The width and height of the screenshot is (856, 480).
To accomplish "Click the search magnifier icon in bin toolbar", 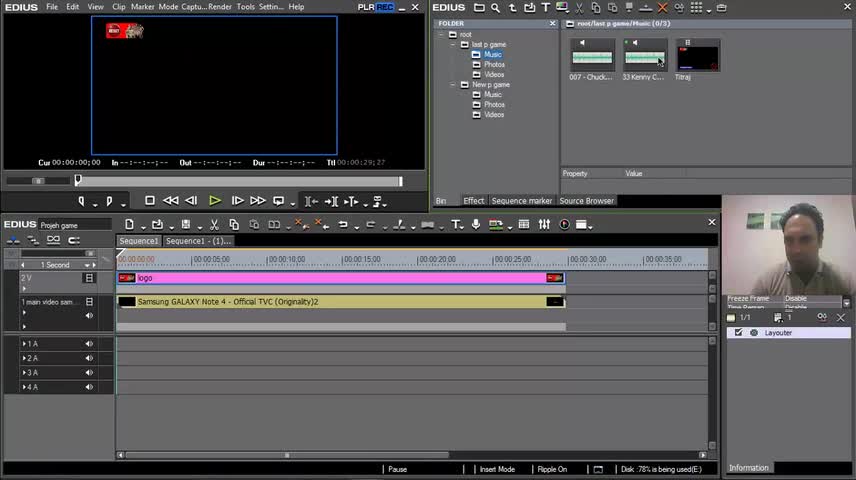I will (x=495, y=7).
